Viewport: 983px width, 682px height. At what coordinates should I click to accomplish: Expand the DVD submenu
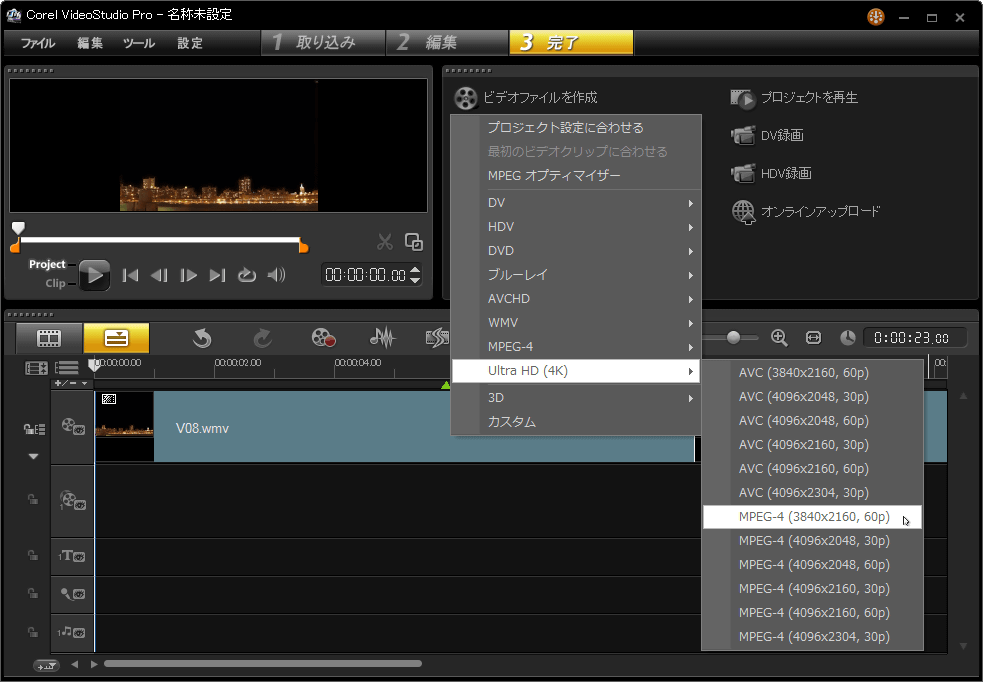tap(576, 251)
